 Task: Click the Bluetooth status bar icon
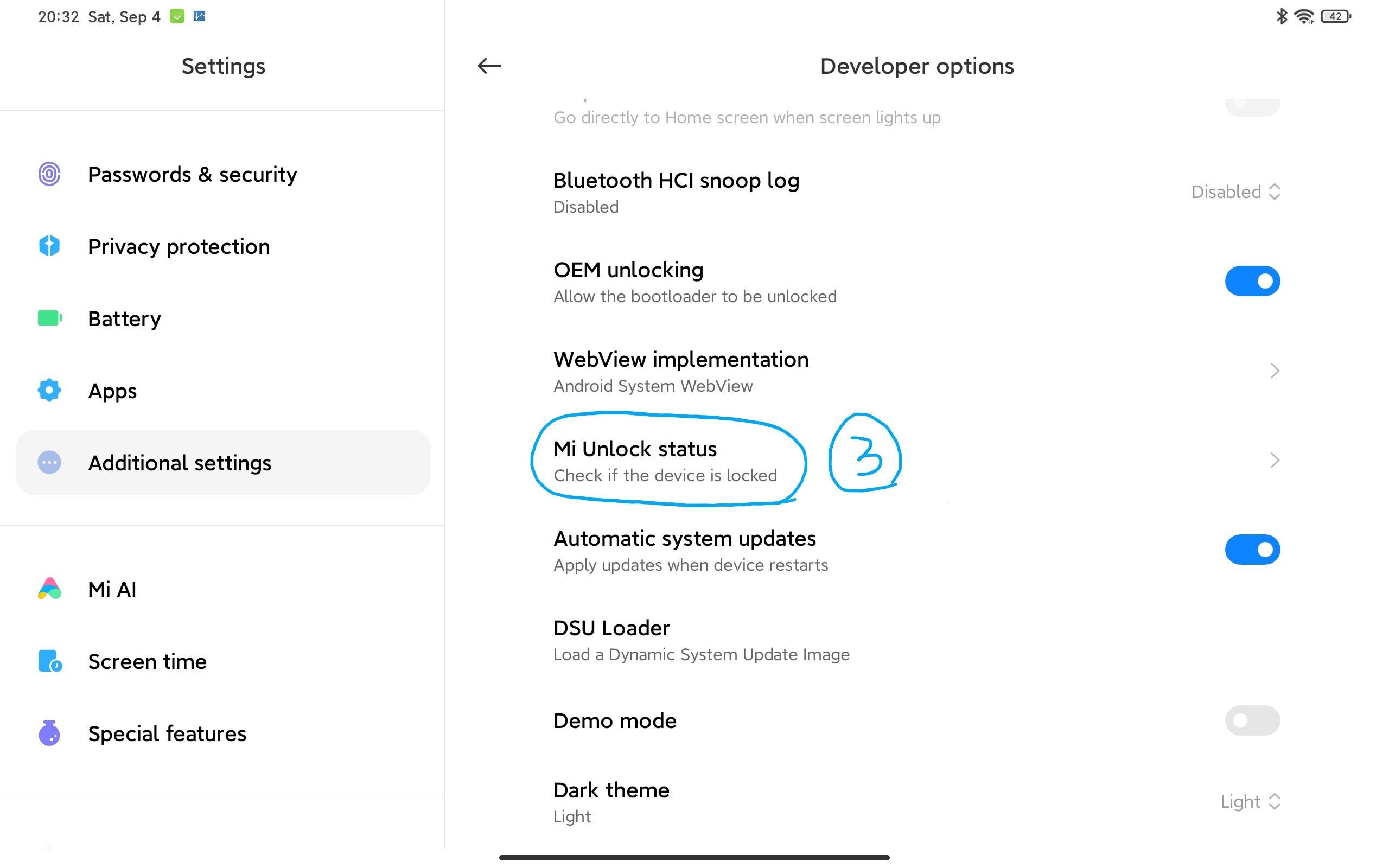coord(1281,17)
